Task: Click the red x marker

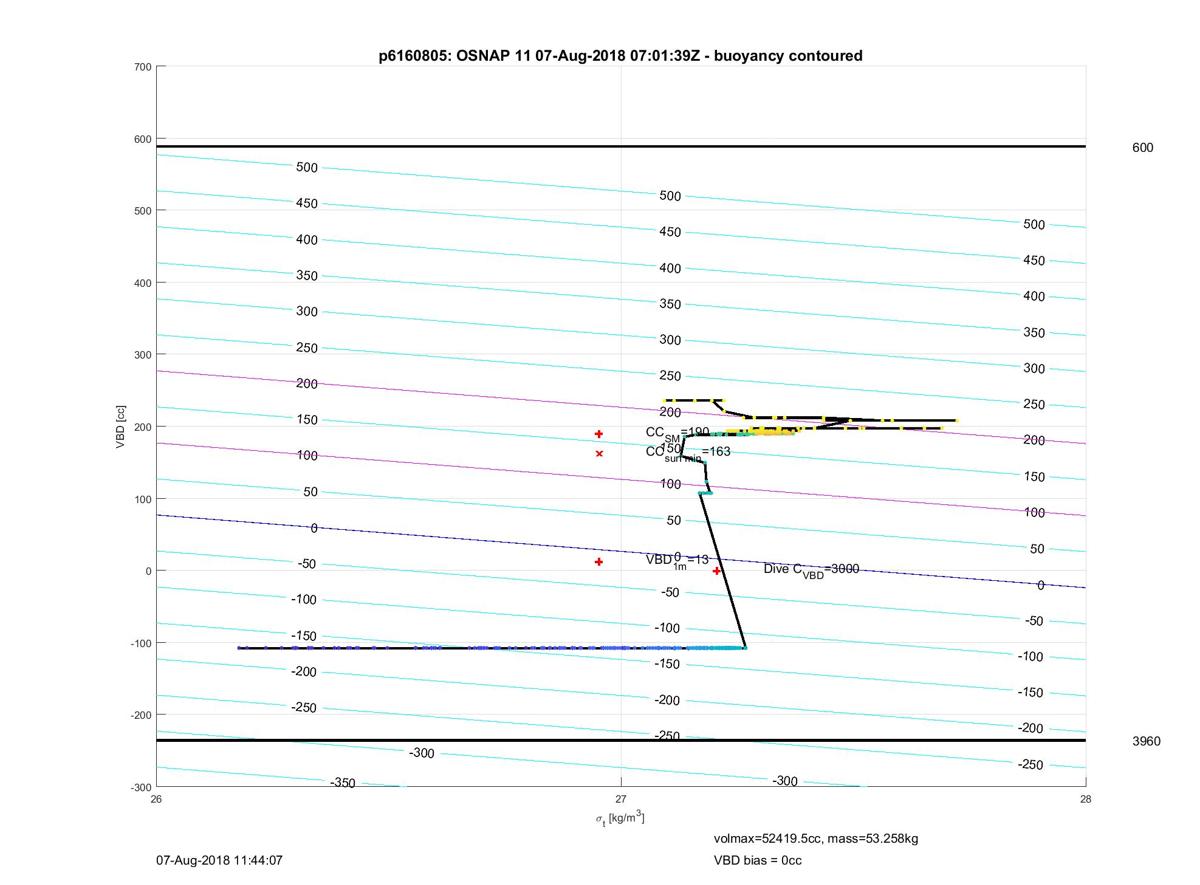Action: [599, 454]
